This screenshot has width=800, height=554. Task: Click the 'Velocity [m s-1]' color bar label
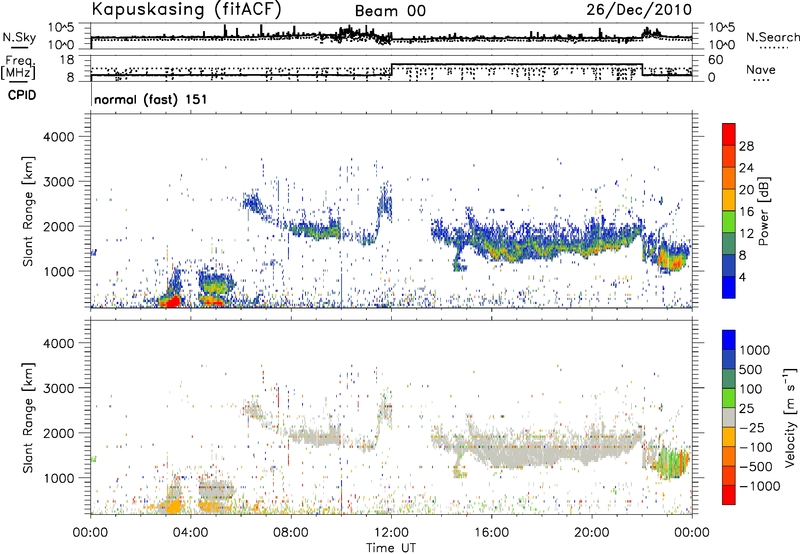click(x=790, y=418)
